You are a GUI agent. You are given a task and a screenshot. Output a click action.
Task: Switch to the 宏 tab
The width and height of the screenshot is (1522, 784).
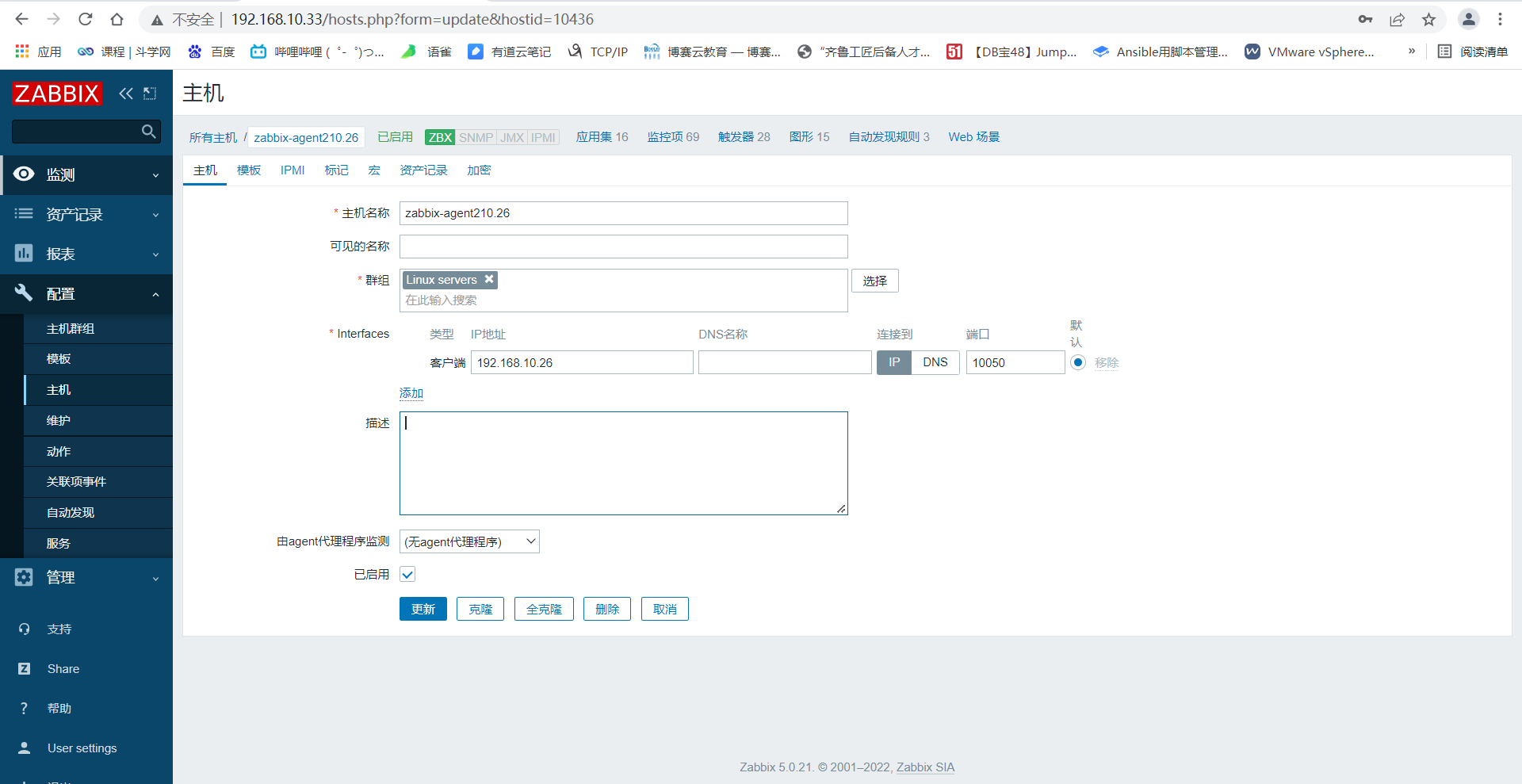point(374,170)
